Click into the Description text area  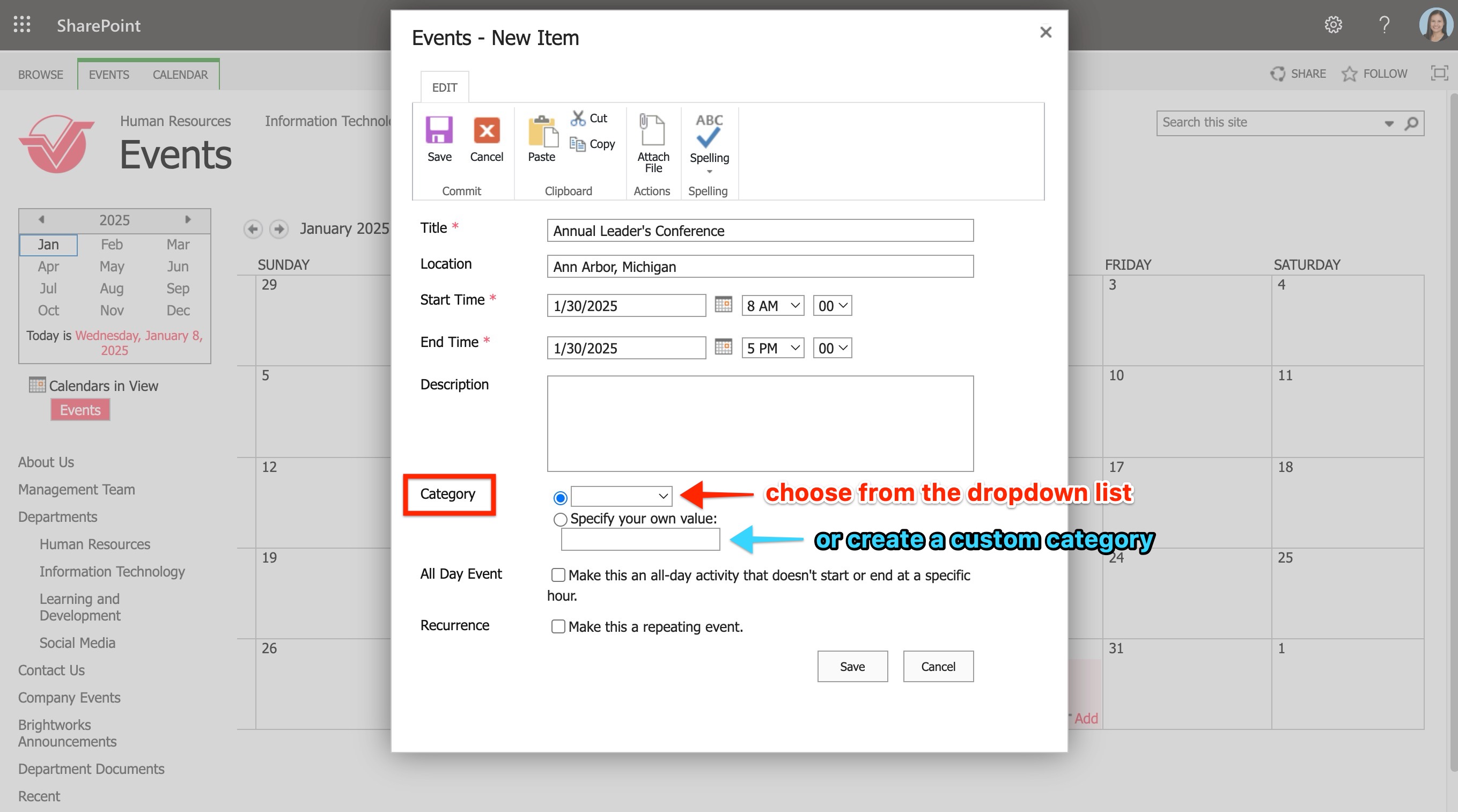760,423
